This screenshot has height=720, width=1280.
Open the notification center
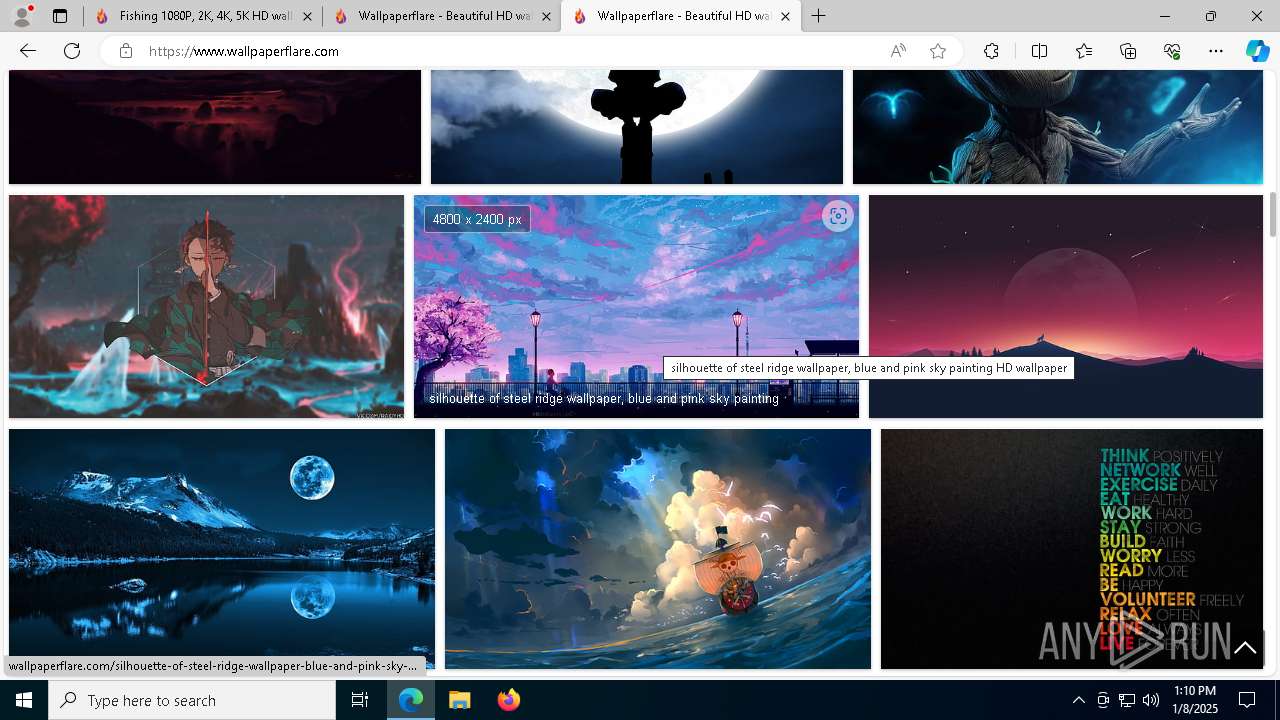[1247, 700]
